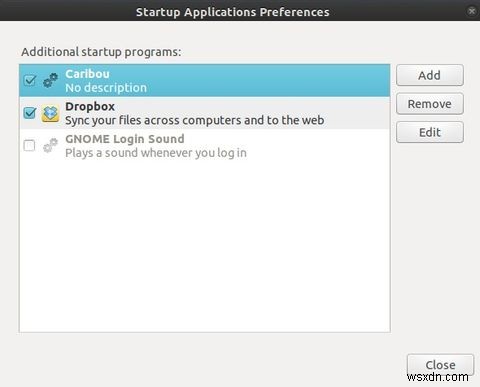480x387 pixels.
Task: Edit the selected startup program
Action: coord(430,132)
